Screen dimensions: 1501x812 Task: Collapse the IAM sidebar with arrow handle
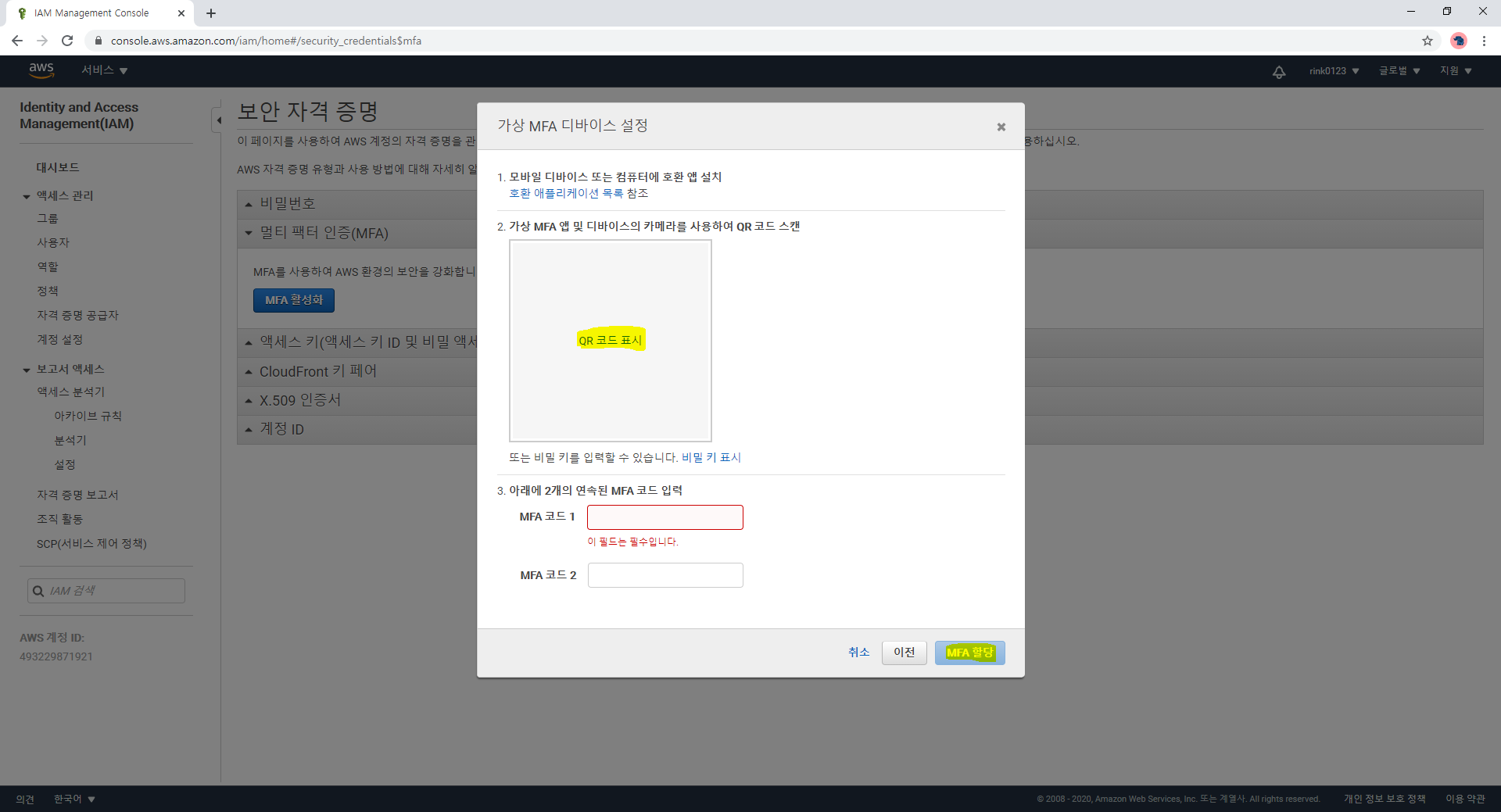[218, 120]
